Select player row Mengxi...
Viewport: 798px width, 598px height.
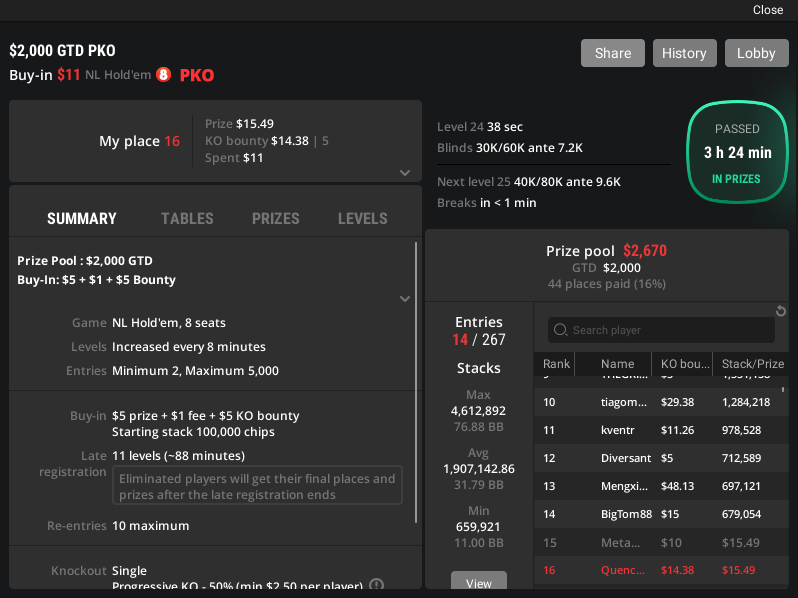[661, 486]
